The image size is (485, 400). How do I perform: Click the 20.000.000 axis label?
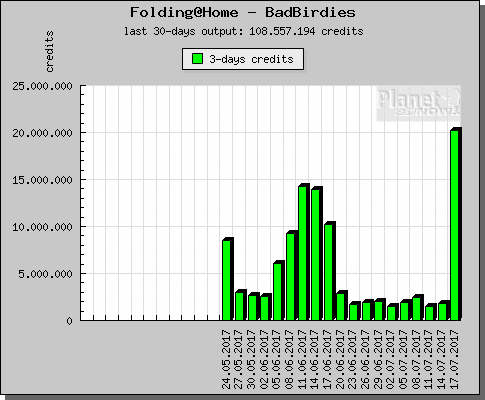[x=42, y=133]
